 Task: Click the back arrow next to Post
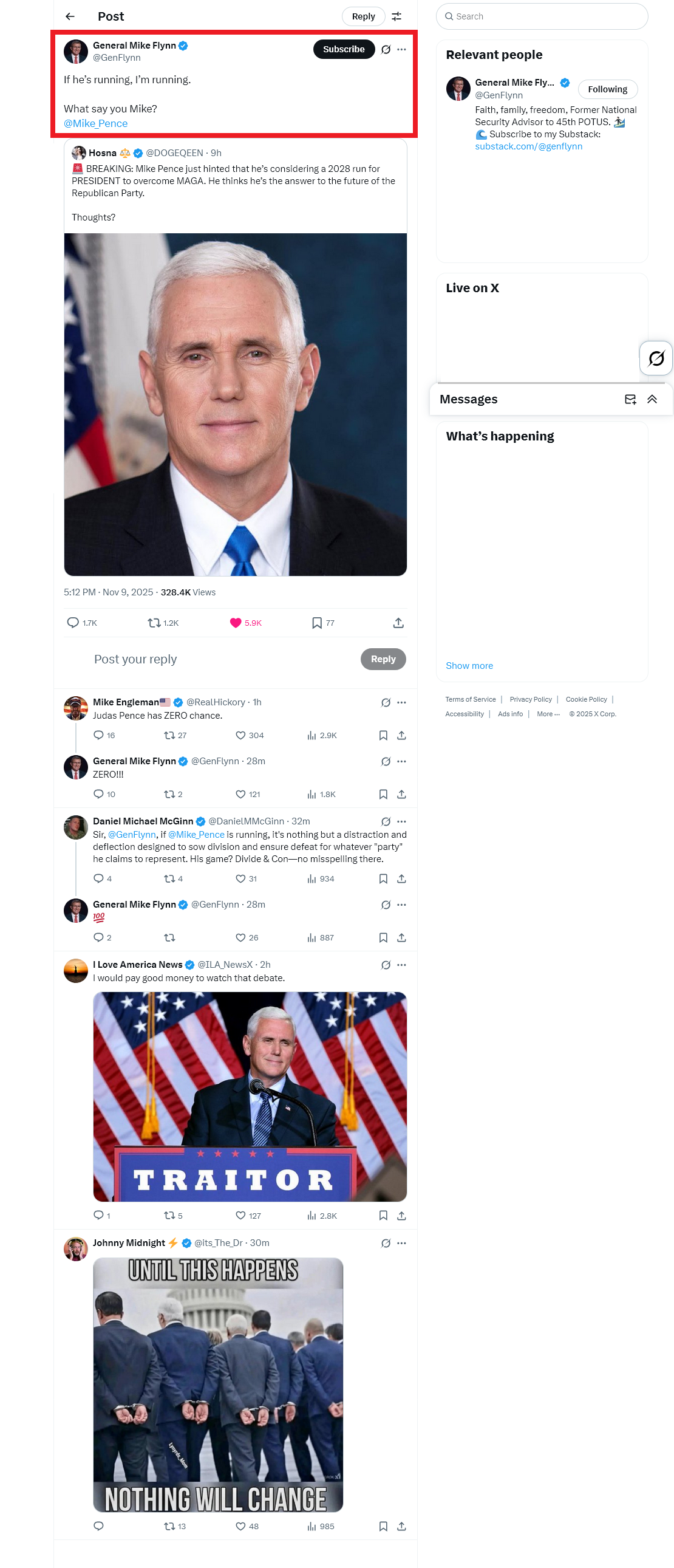pos(70,16)
